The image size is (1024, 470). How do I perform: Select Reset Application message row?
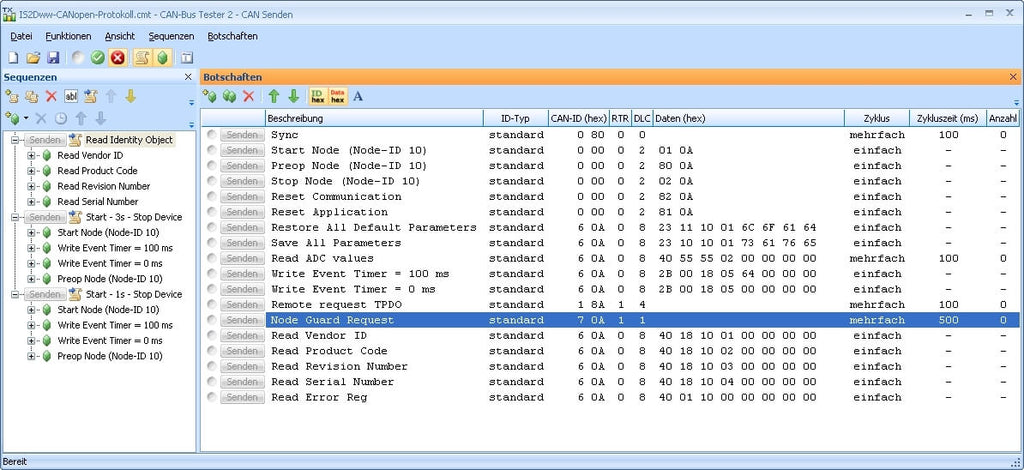(x=329, y=212)
